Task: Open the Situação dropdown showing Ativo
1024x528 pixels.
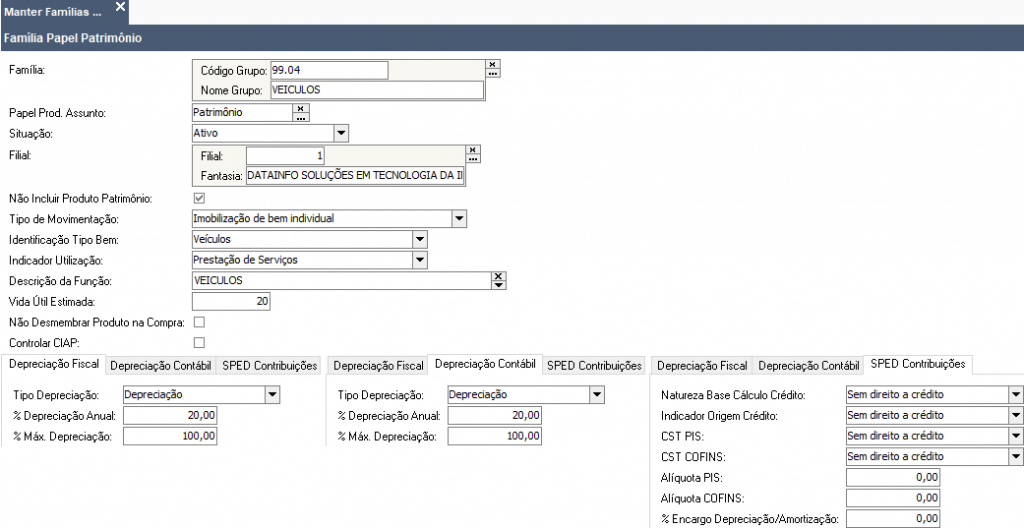Action: coord(341,133)
